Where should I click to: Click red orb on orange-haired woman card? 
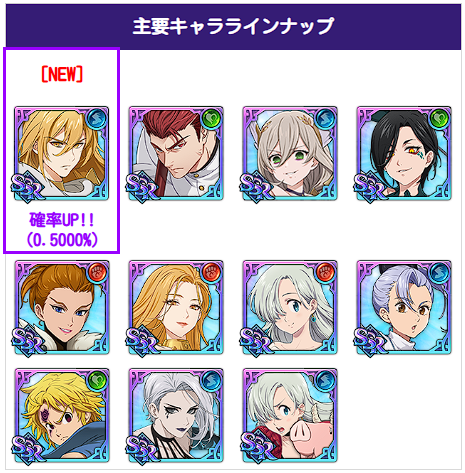tap(211, 272)
